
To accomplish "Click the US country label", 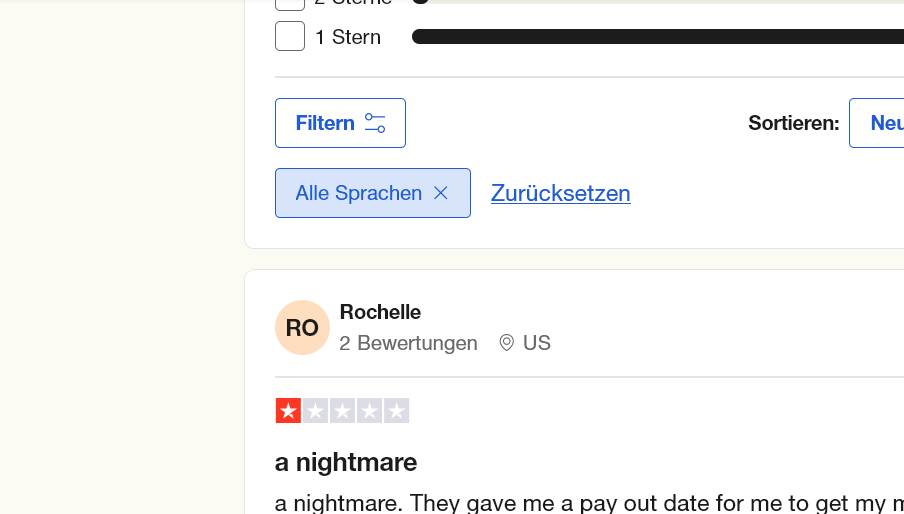I will click(x=537, y=343).
